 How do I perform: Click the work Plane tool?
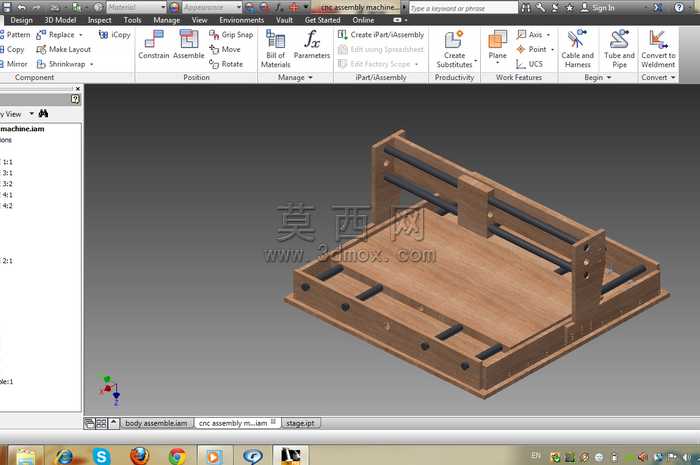coord(497,44)
